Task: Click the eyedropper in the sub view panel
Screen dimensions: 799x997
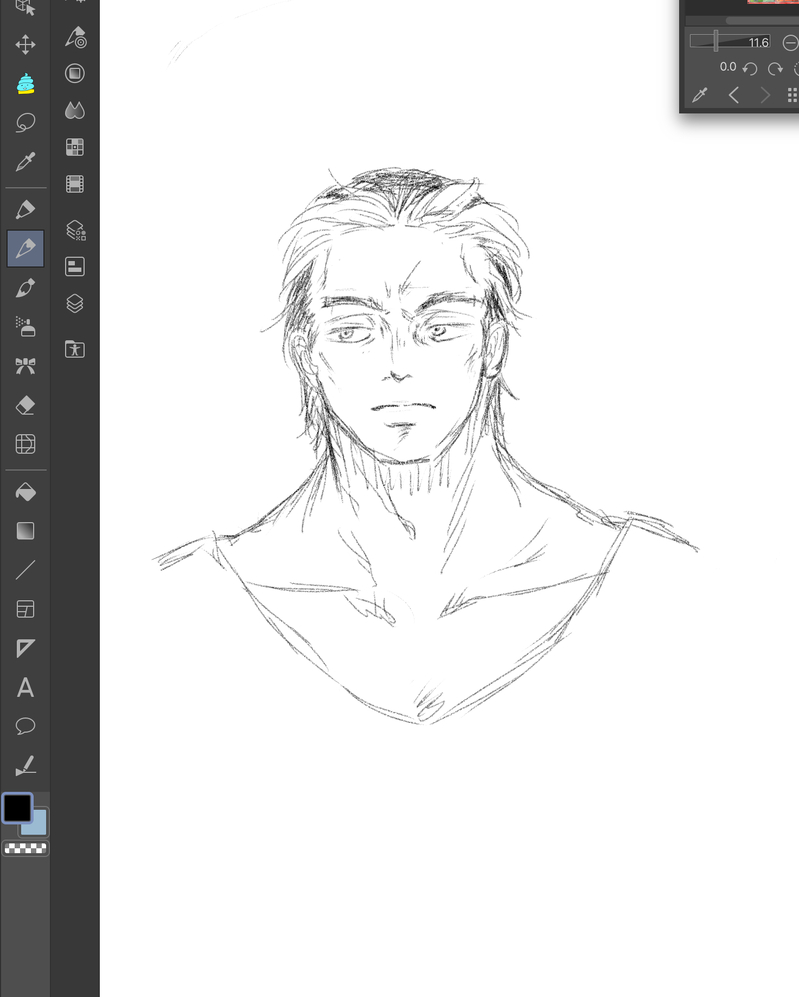Action: coord(700,95)
